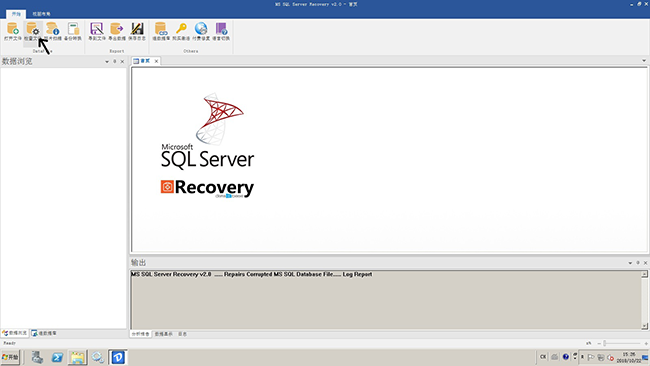Click the backup sheet with database icon
The image size is (650, 366).
(x=73, y=29)
